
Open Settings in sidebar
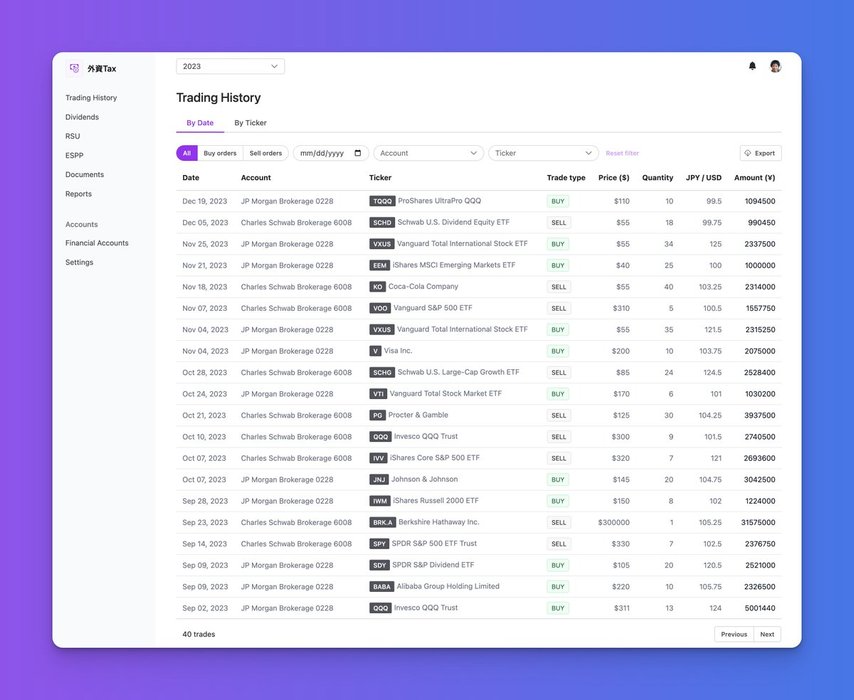click(x=80, y=262)
